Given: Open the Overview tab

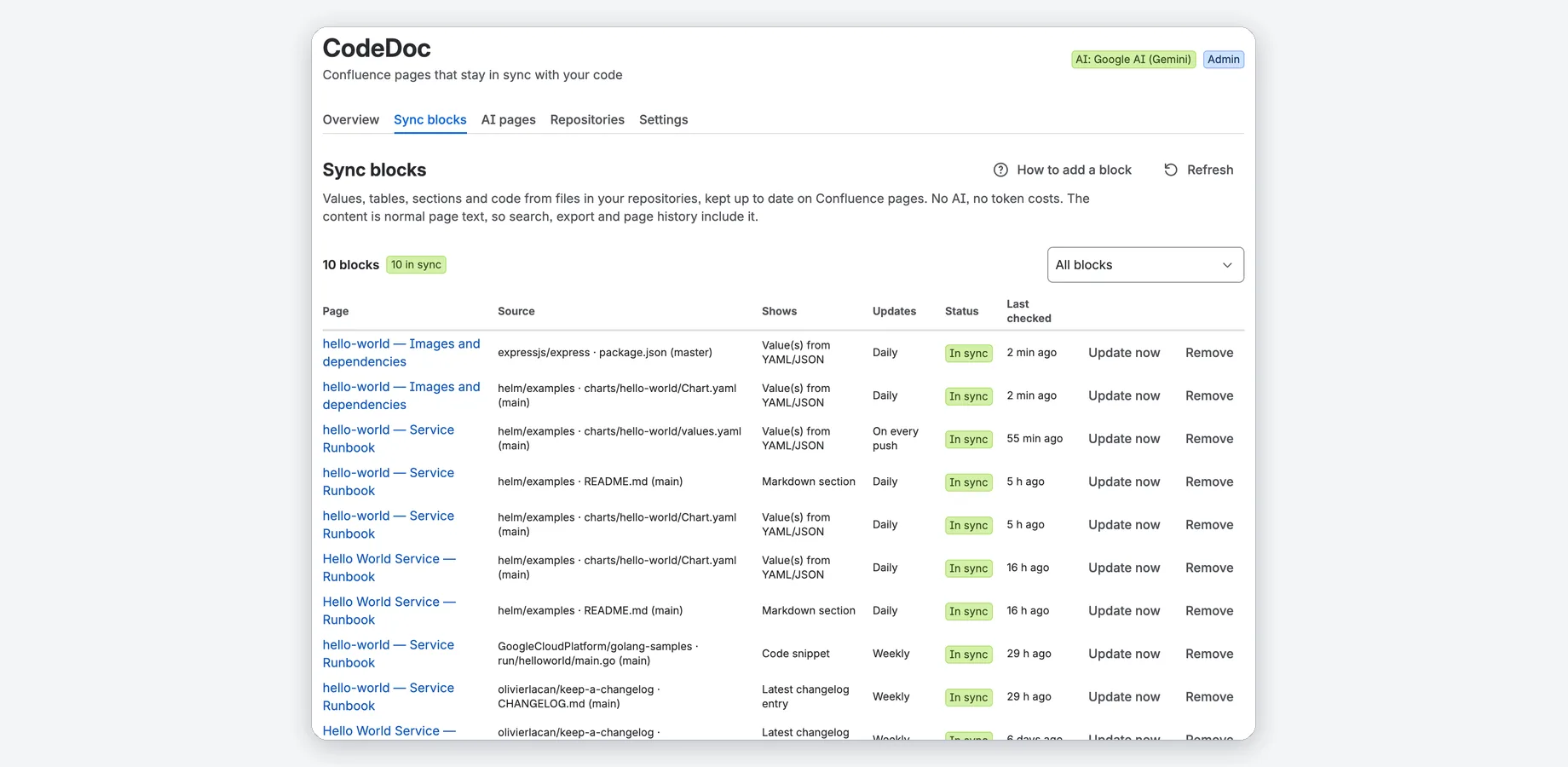Looking at the screenshot, I should point(350,119).
